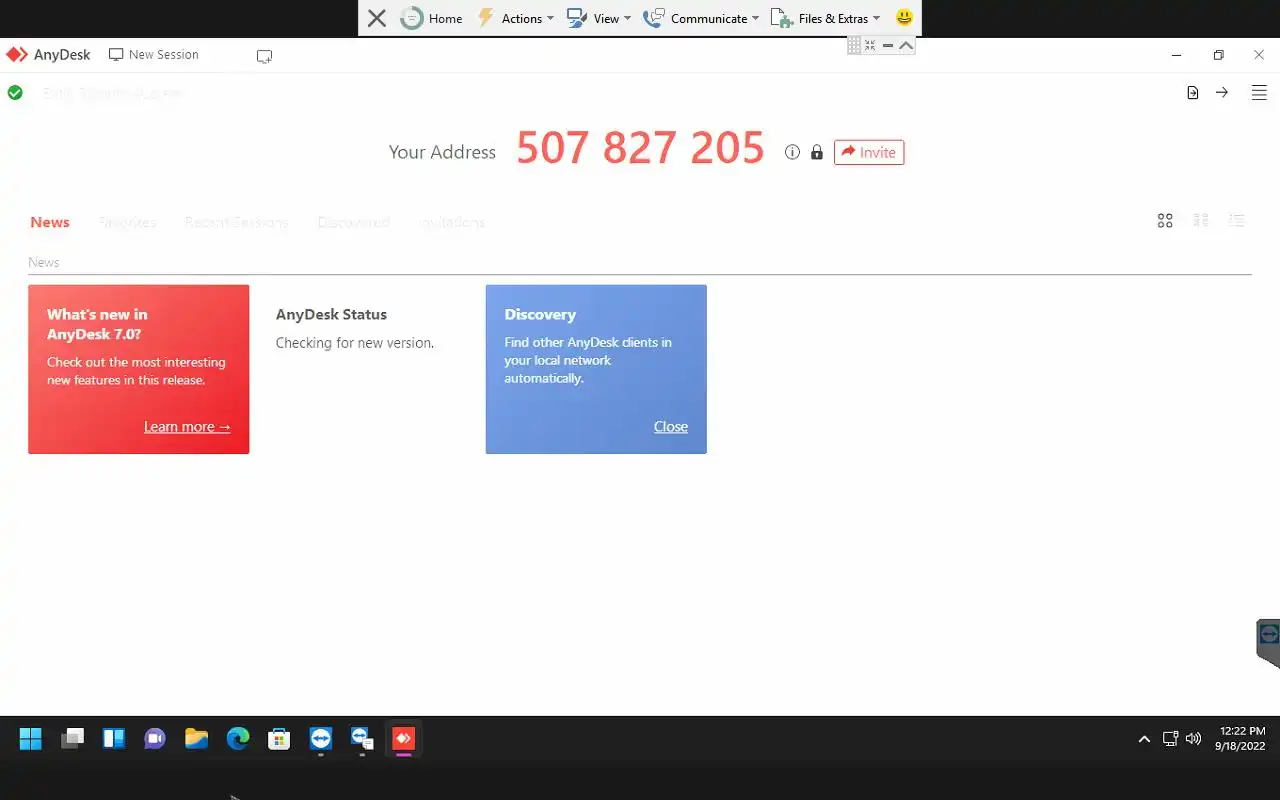
Task: Open the TeamViewer side panel tab on the right edge
Action: (x=1268, y=642)
